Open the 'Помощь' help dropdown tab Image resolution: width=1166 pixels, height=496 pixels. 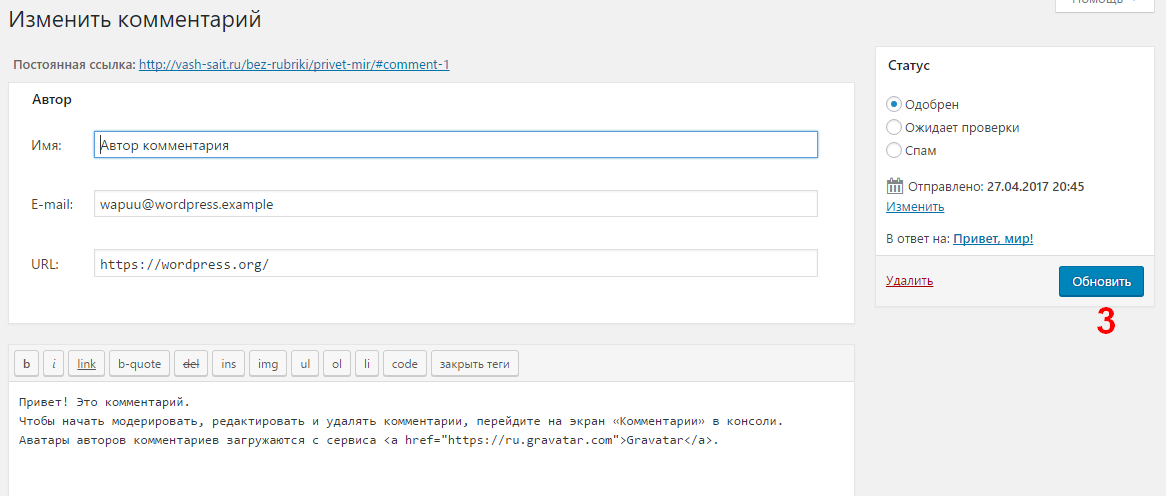pos(1107,5)
